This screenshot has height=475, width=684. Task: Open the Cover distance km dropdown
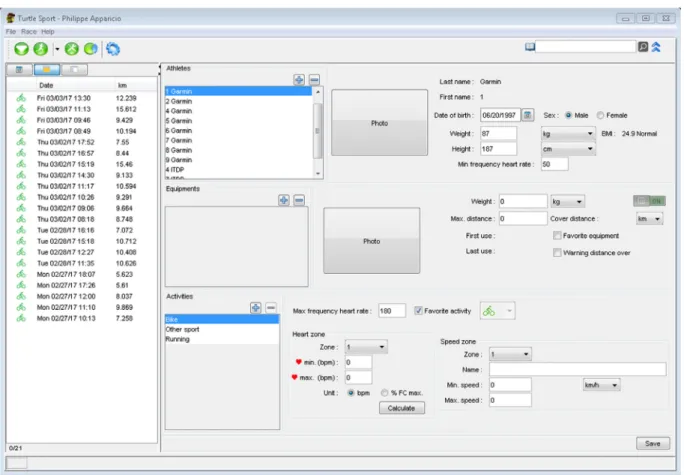[x=649, y=219]
